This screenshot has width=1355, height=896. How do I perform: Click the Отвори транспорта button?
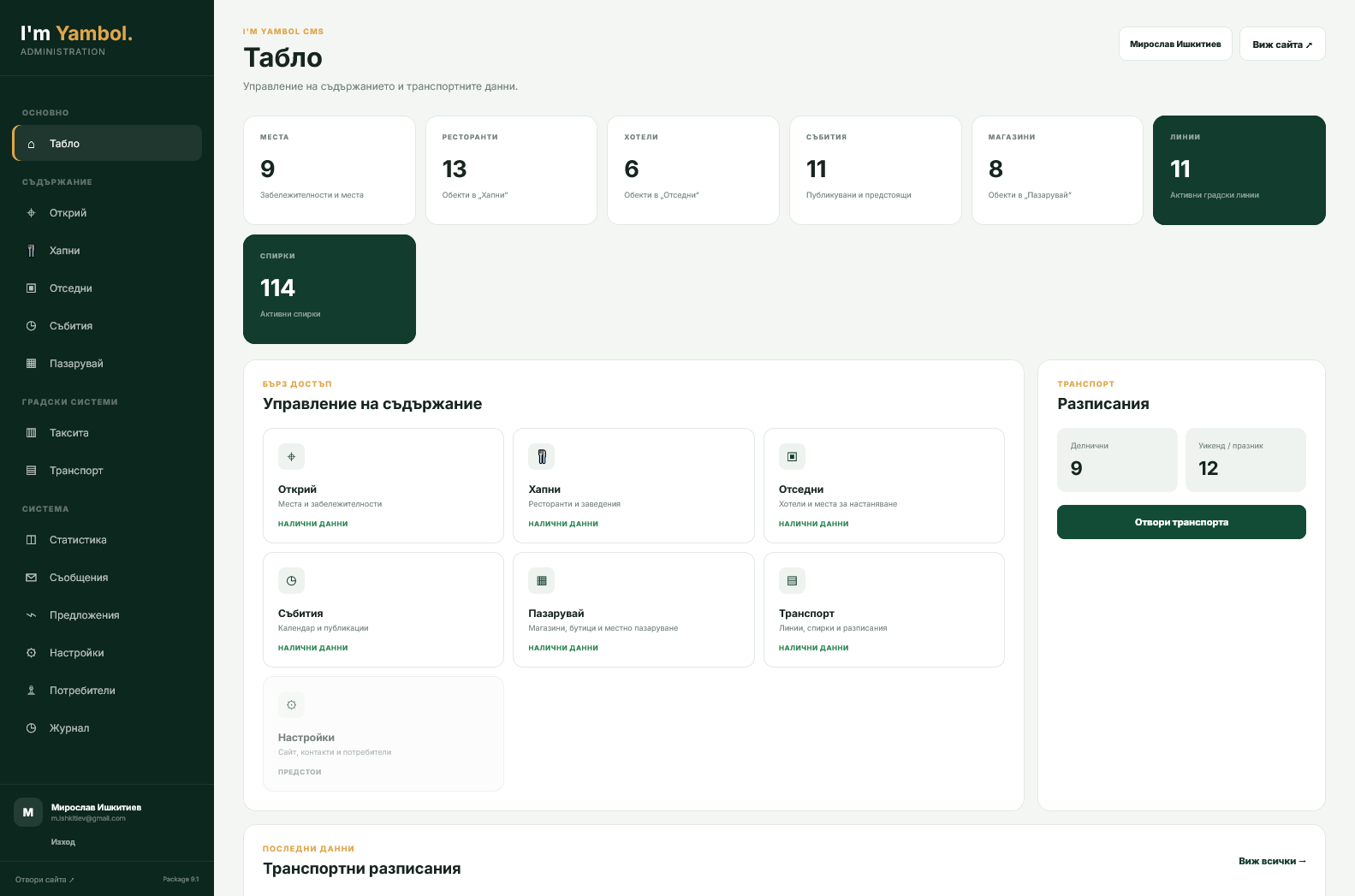(x=1181, y=522)
